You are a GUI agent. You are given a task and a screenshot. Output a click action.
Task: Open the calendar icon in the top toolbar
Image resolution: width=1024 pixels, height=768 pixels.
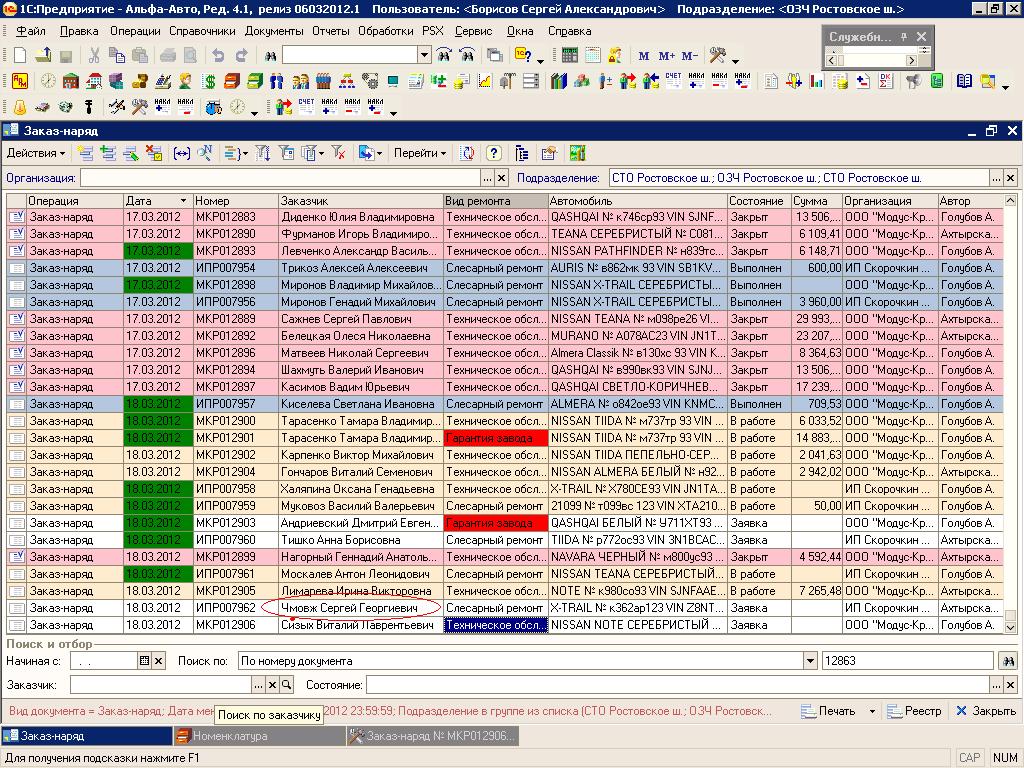(592, 56)
